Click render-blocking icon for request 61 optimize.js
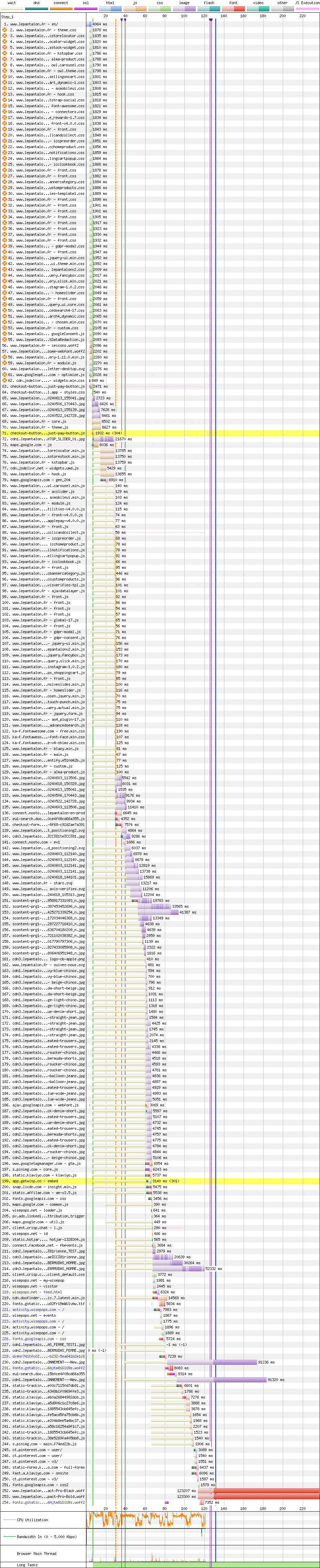The image size is (320, 1568). click(5, 375)
